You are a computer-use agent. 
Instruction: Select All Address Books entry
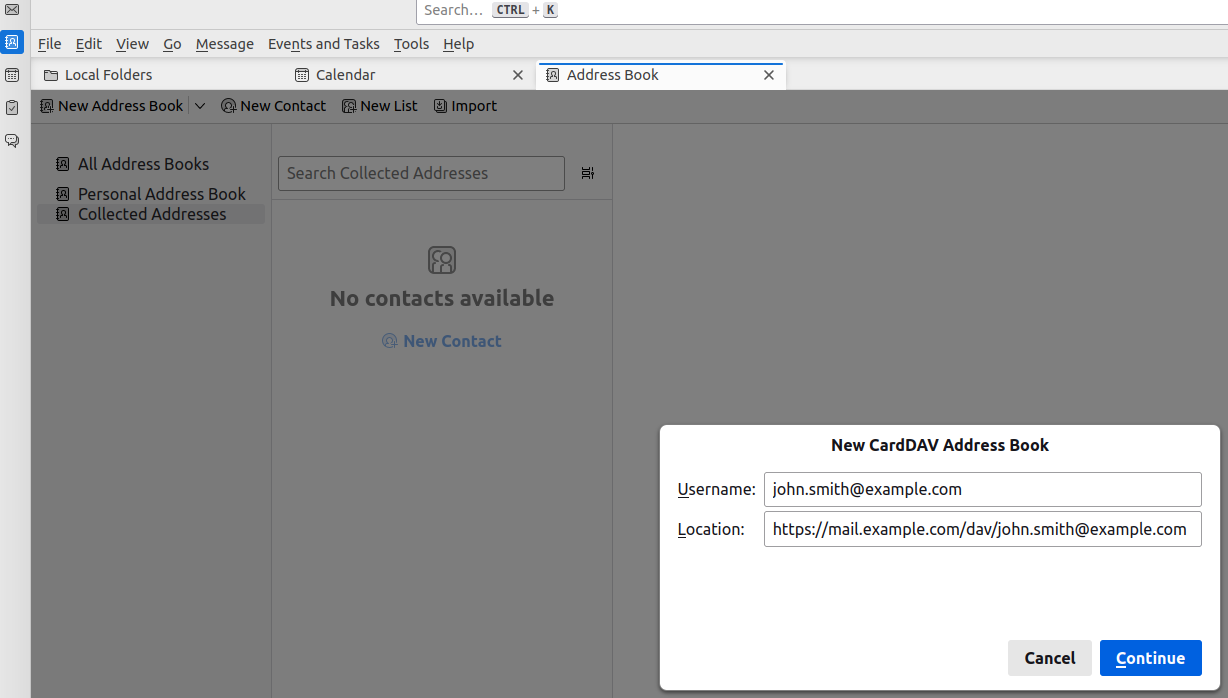[x=143, y=164]
